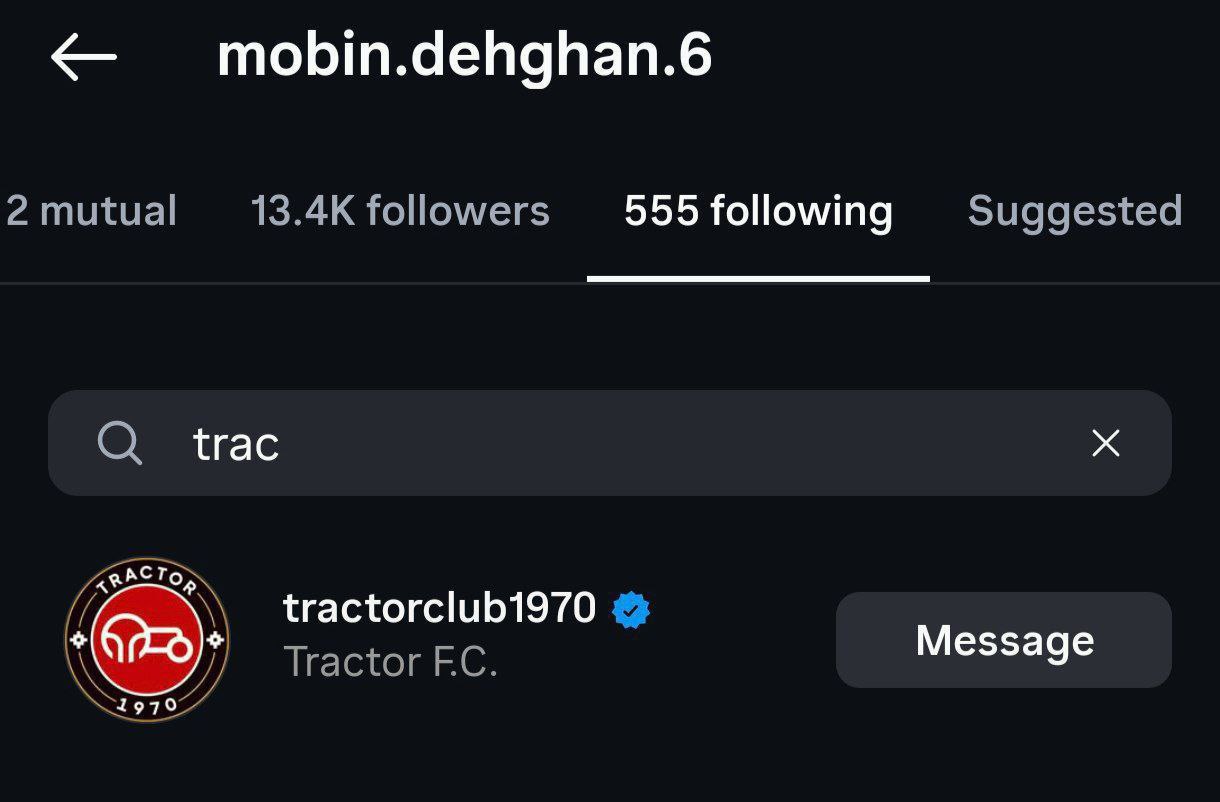Open the Tractor club logo avatar
1220x802 pixels.
pyautogui.click(x=147, y=640)
